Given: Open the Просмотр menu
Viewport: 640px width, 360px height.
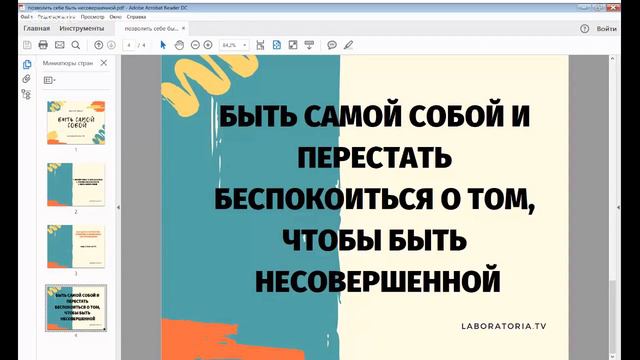Looking at the screenshot, I should pos(92,17).
